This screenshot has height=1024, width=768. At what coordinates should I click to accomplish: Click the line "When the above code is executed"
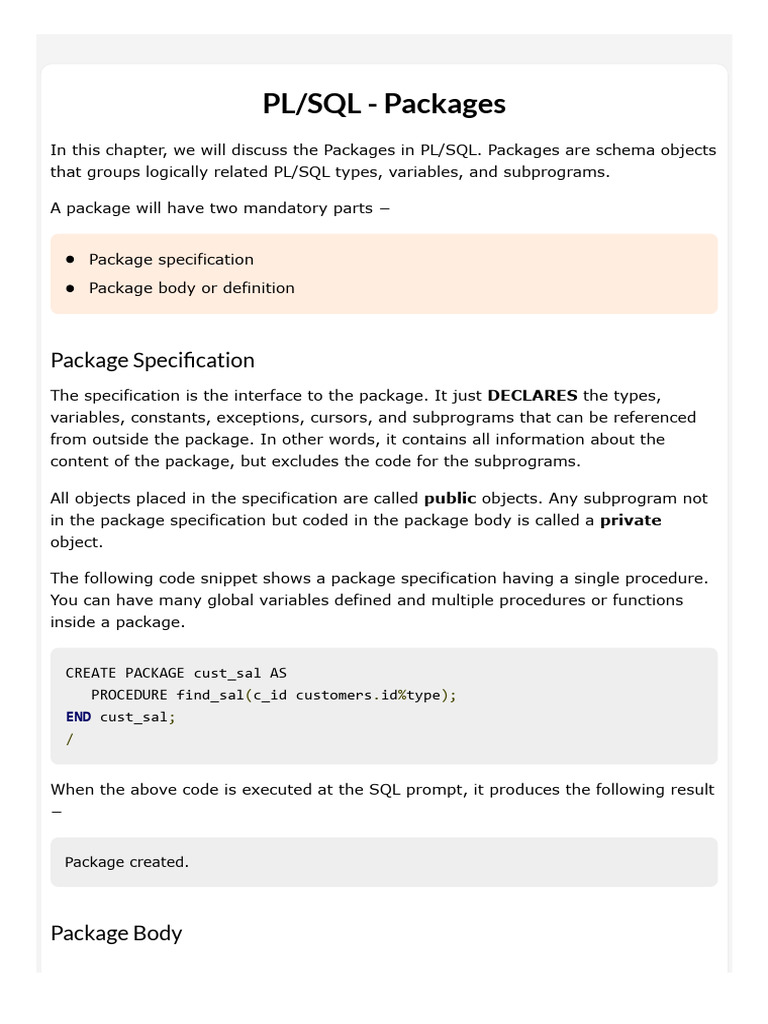pos(384,790)
